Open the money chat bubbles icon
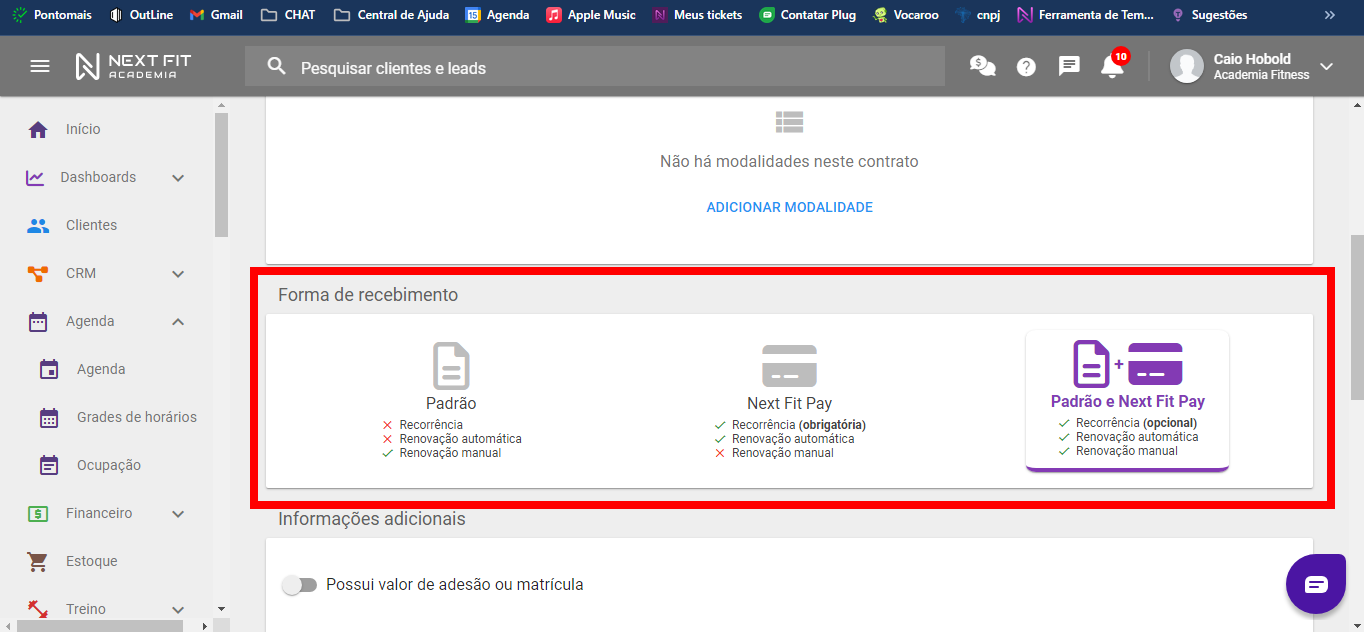This screenshot has width=1364, height=632. [x=983, y=66]
